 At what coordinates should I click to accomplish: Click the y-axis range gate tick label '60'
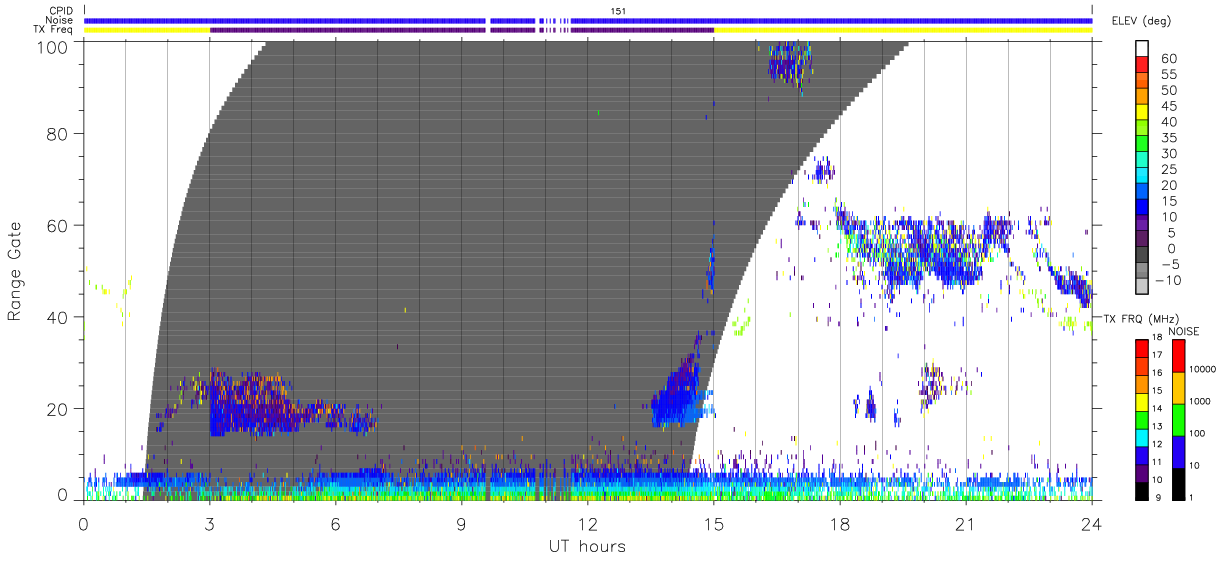(58, 225)
